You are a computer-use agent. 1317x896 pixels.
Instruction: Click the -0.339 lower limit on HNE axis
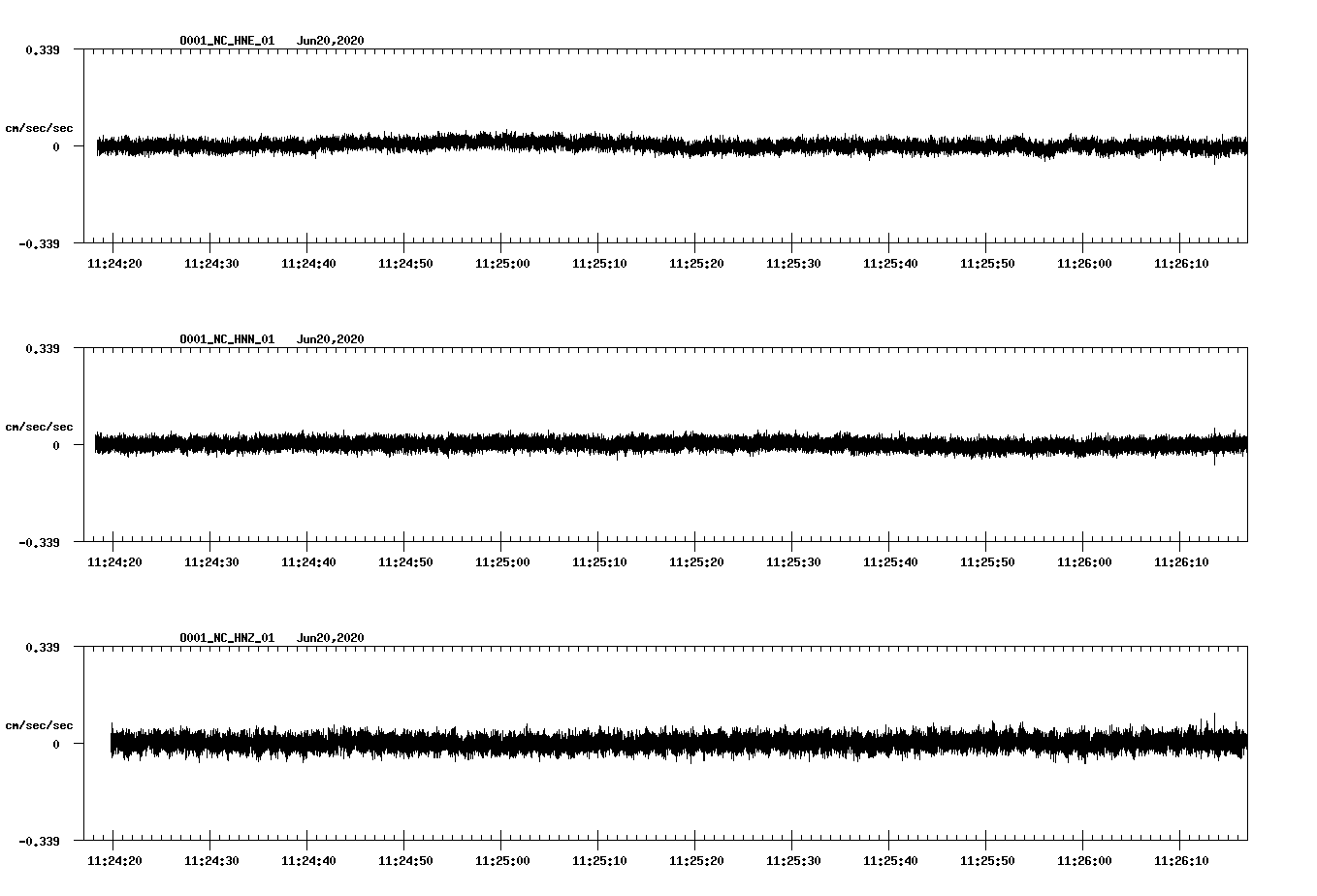[x=39, y=243]
